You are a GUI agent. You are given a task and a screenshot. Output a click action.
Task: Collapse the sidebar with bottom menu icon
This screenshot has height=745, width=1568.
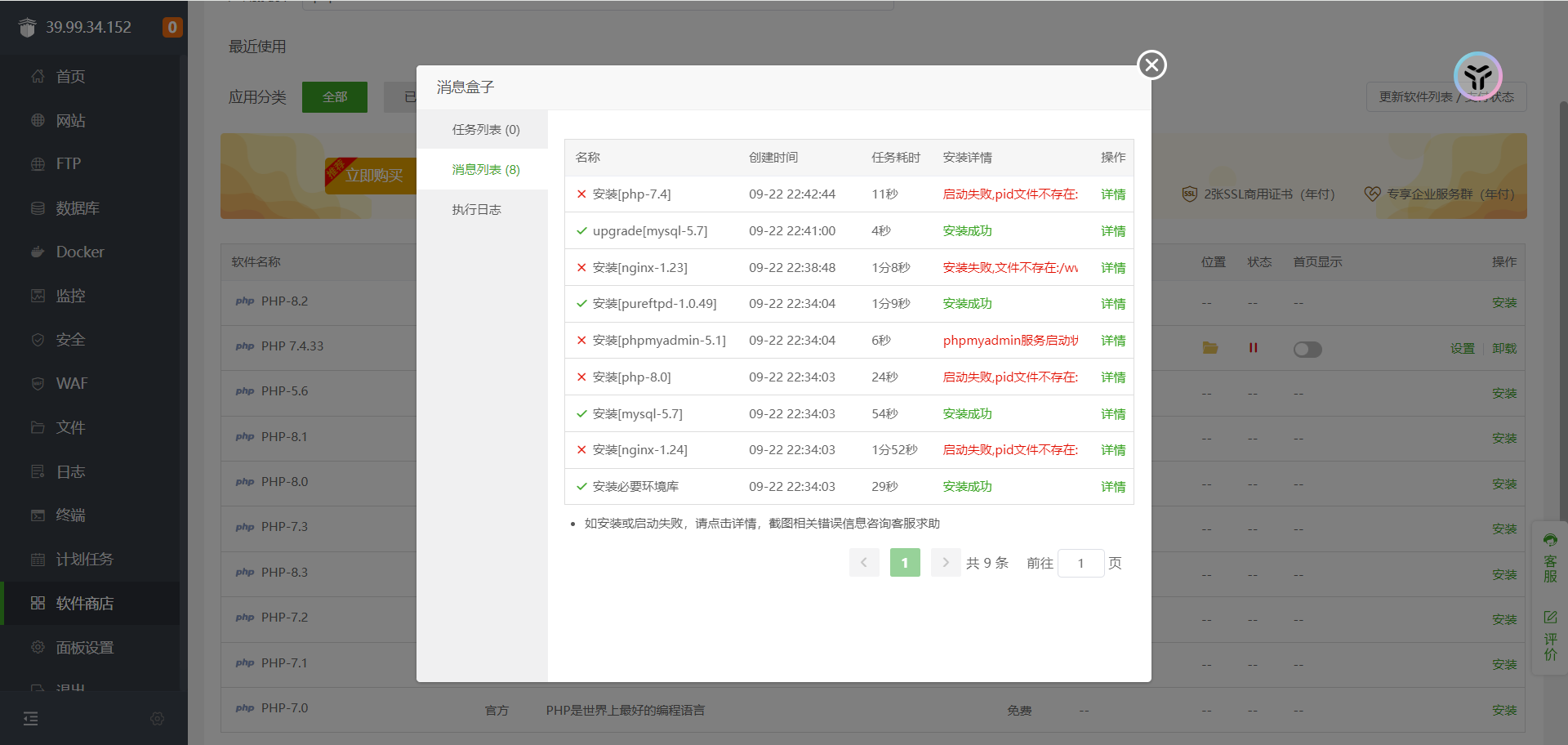click(x=31, y=719)
